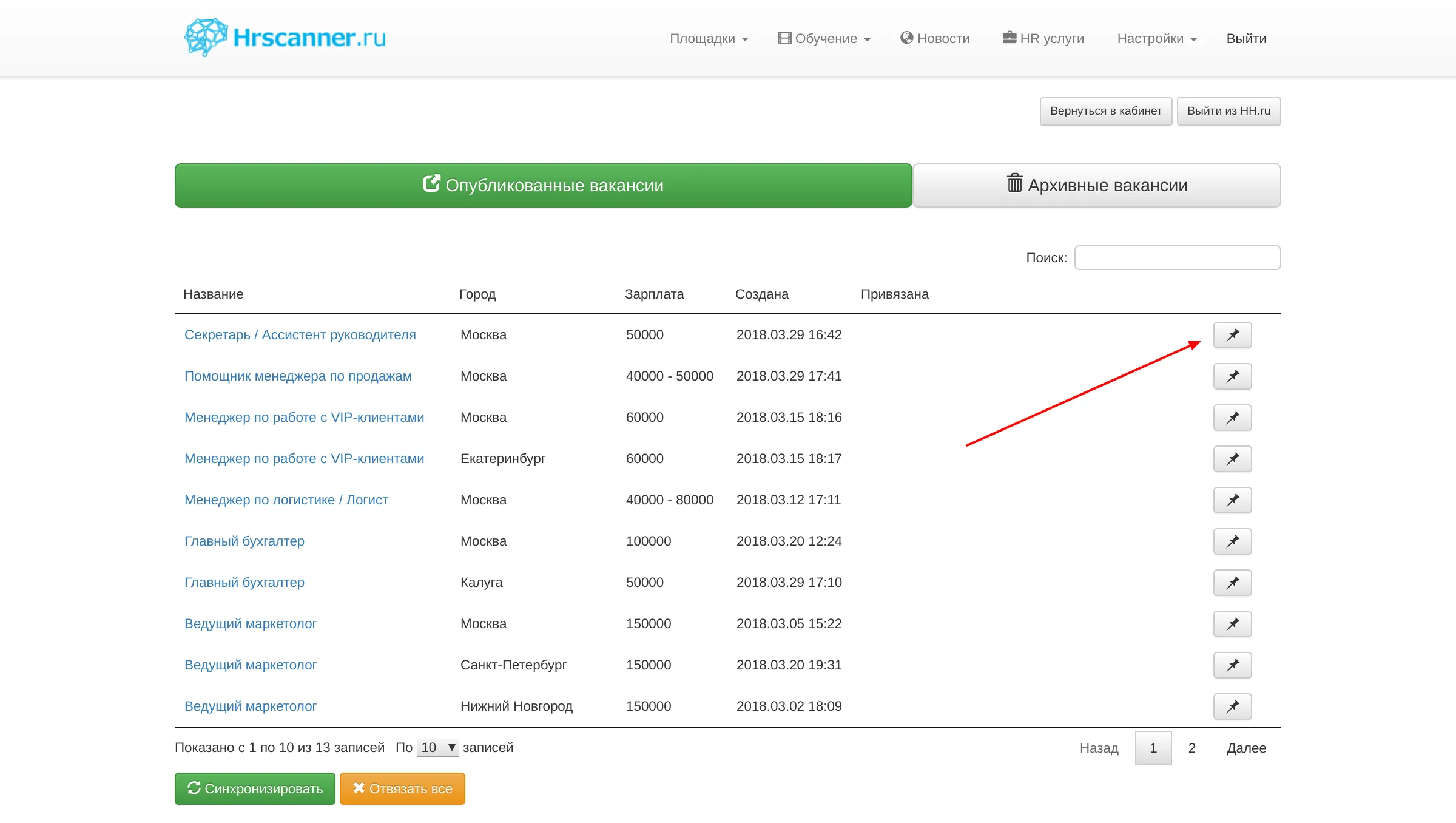
Task: Click the pin for Ведущий маркетолог Нижний Новгород
Action: point(1232,706)
